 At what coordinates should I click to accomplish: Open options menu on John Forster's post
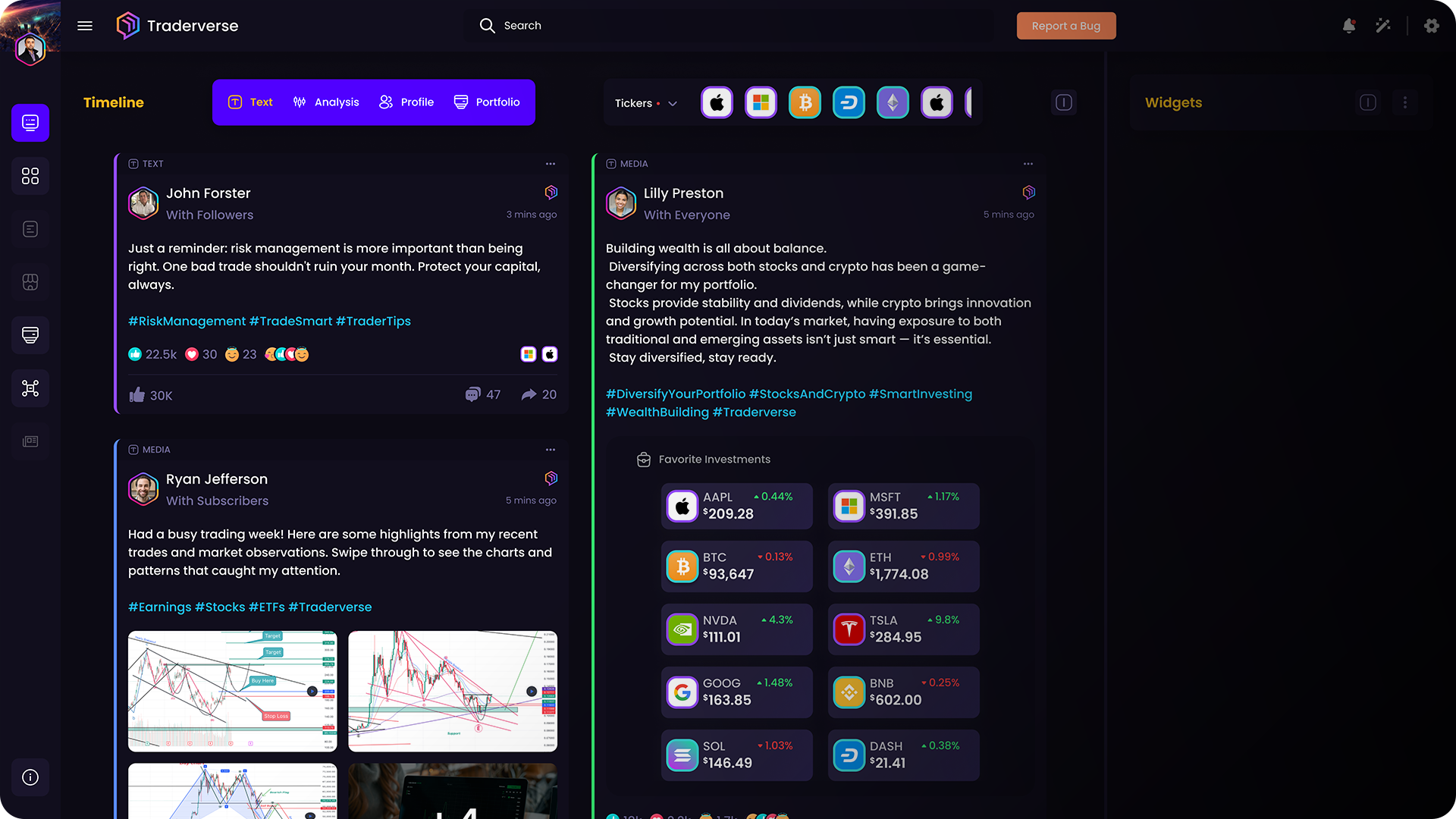pyautogui.click(x=551, y=164)
